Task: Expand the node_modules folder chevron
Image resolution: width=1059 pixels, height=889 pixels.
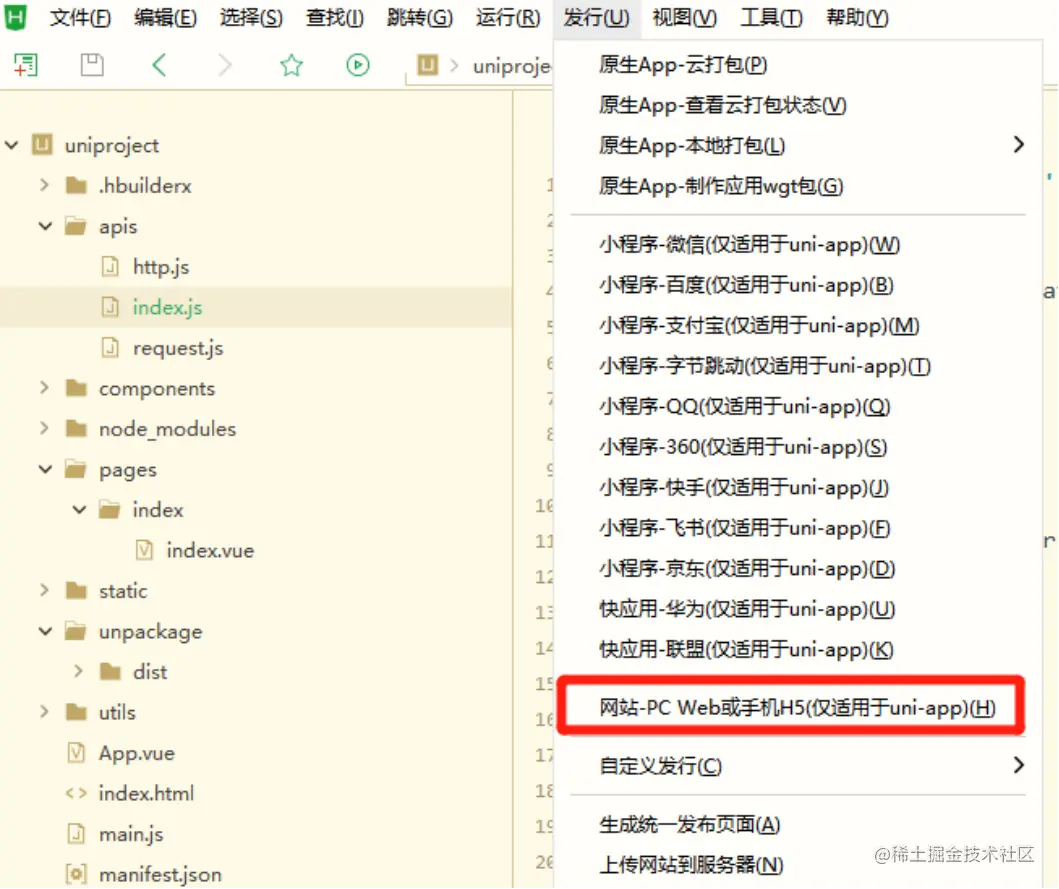Action: coord(45,428)
